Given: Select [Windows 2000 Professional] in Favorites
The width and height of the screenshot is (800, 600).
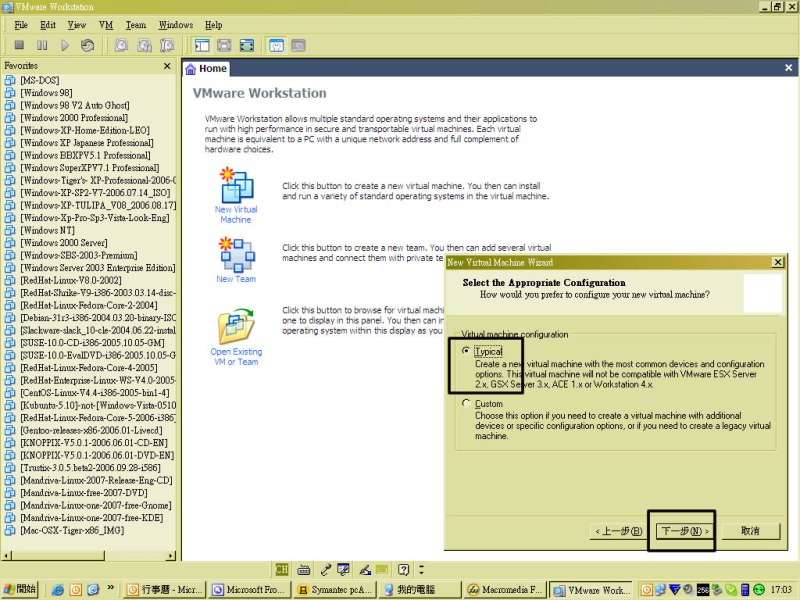Looking at the screenshot, I should point(74,118).
